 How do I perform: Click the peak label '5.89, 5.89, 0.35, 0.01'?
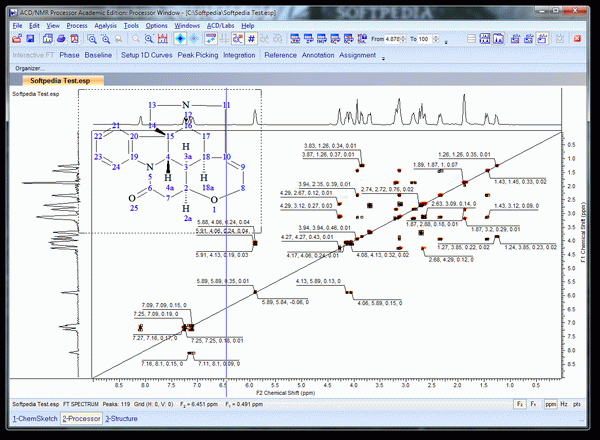223,281
